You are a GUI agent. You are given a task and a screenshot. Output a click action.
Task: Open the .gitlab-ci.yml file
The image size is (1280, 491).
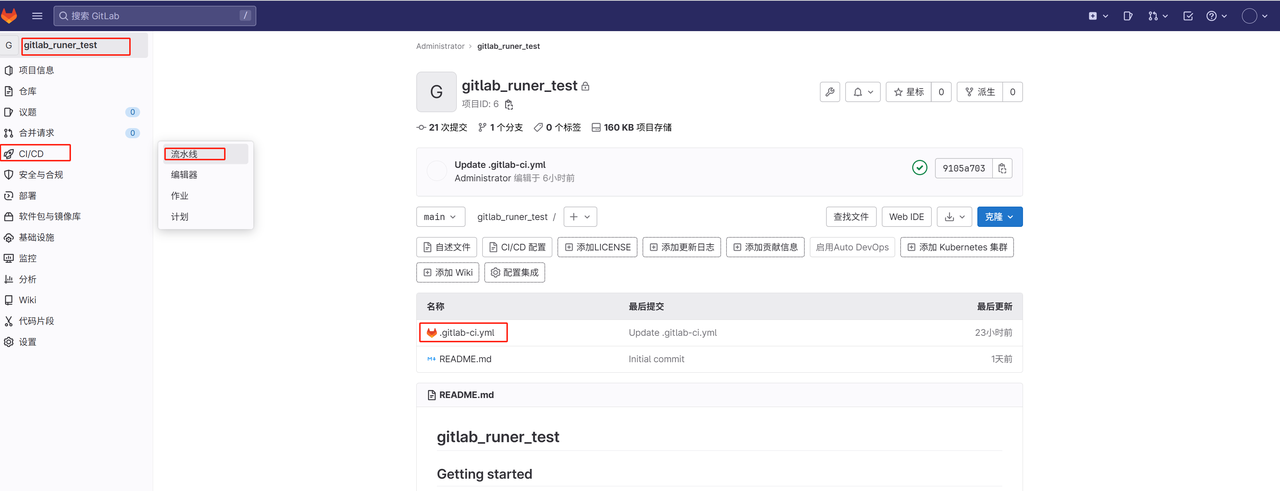tap(466, 333)
